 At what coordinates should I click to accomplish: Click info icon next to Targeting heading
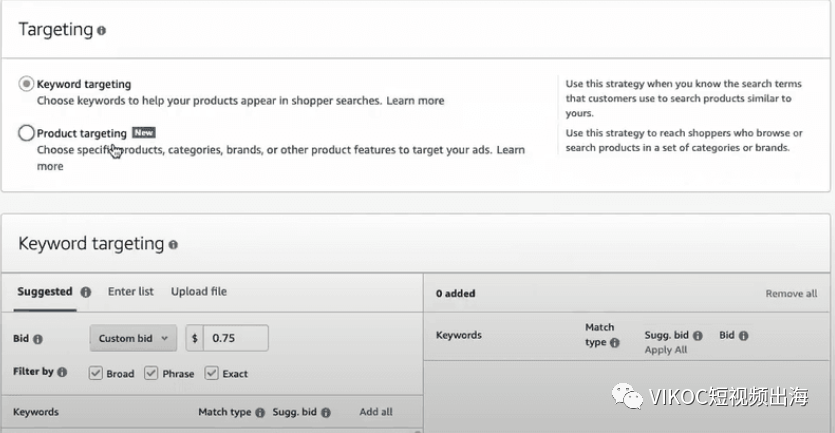[x=102, y=31]
